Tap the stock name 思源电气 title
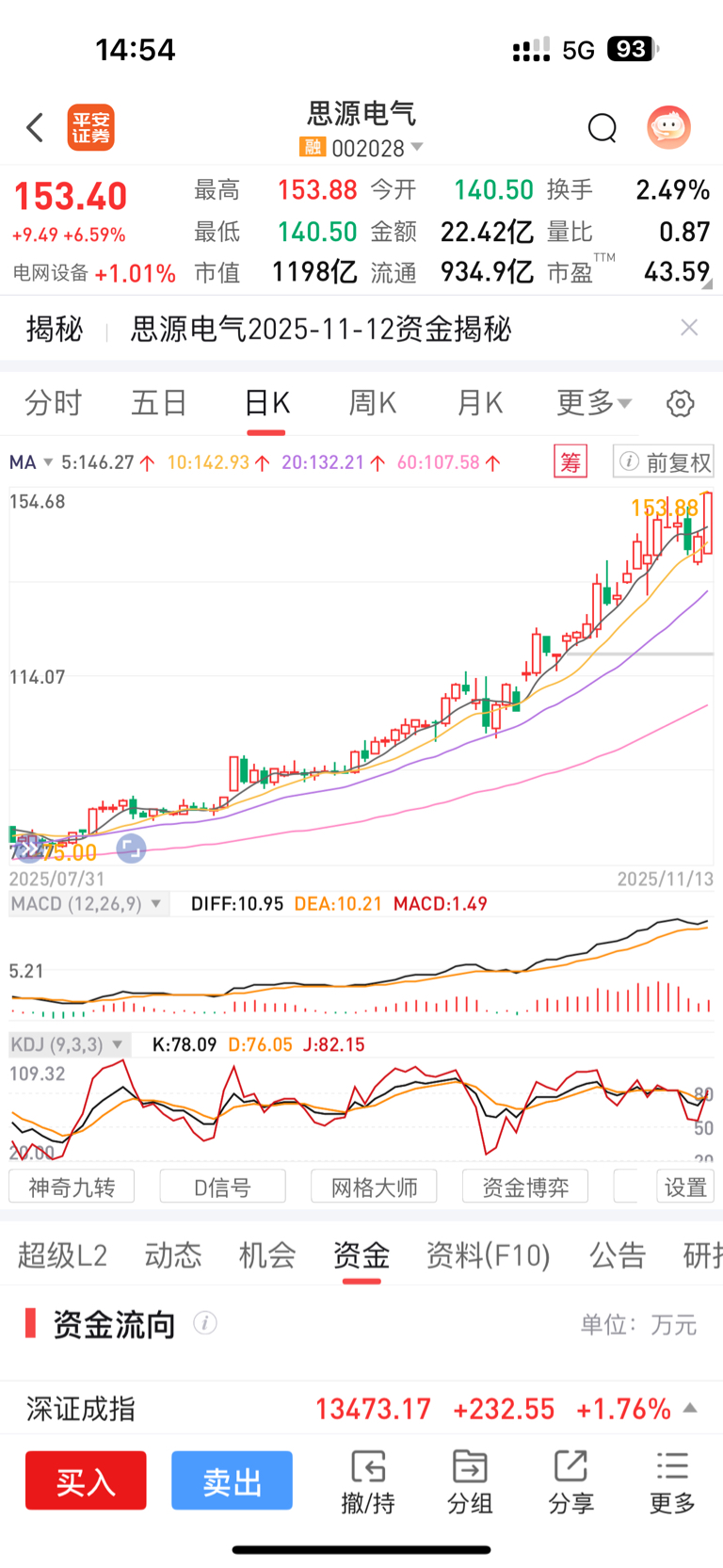The image size is (723, 1568). (x=361, y=114)
